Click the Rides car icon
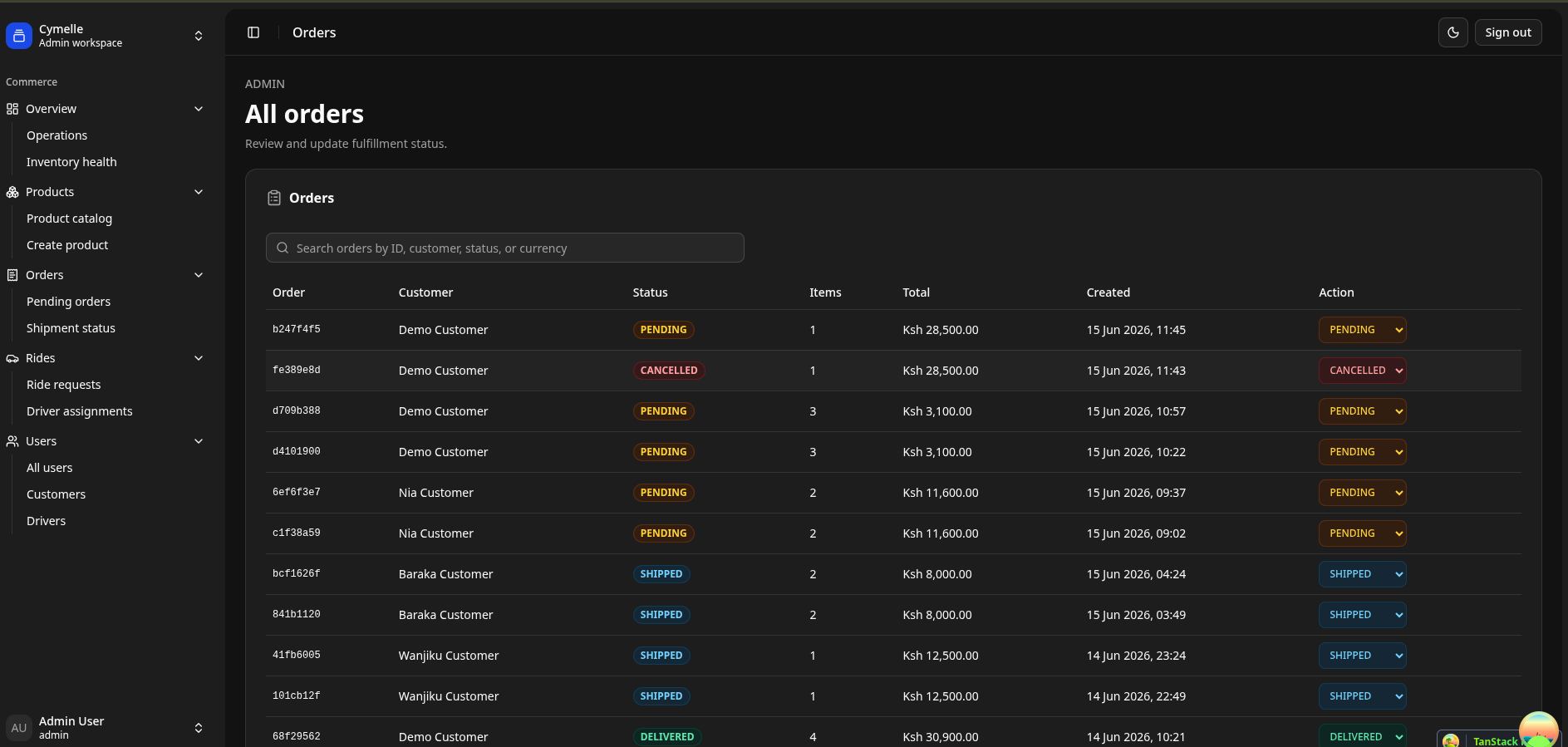The width and height of the screenshot is (1568, 747). tap(12, 358)
